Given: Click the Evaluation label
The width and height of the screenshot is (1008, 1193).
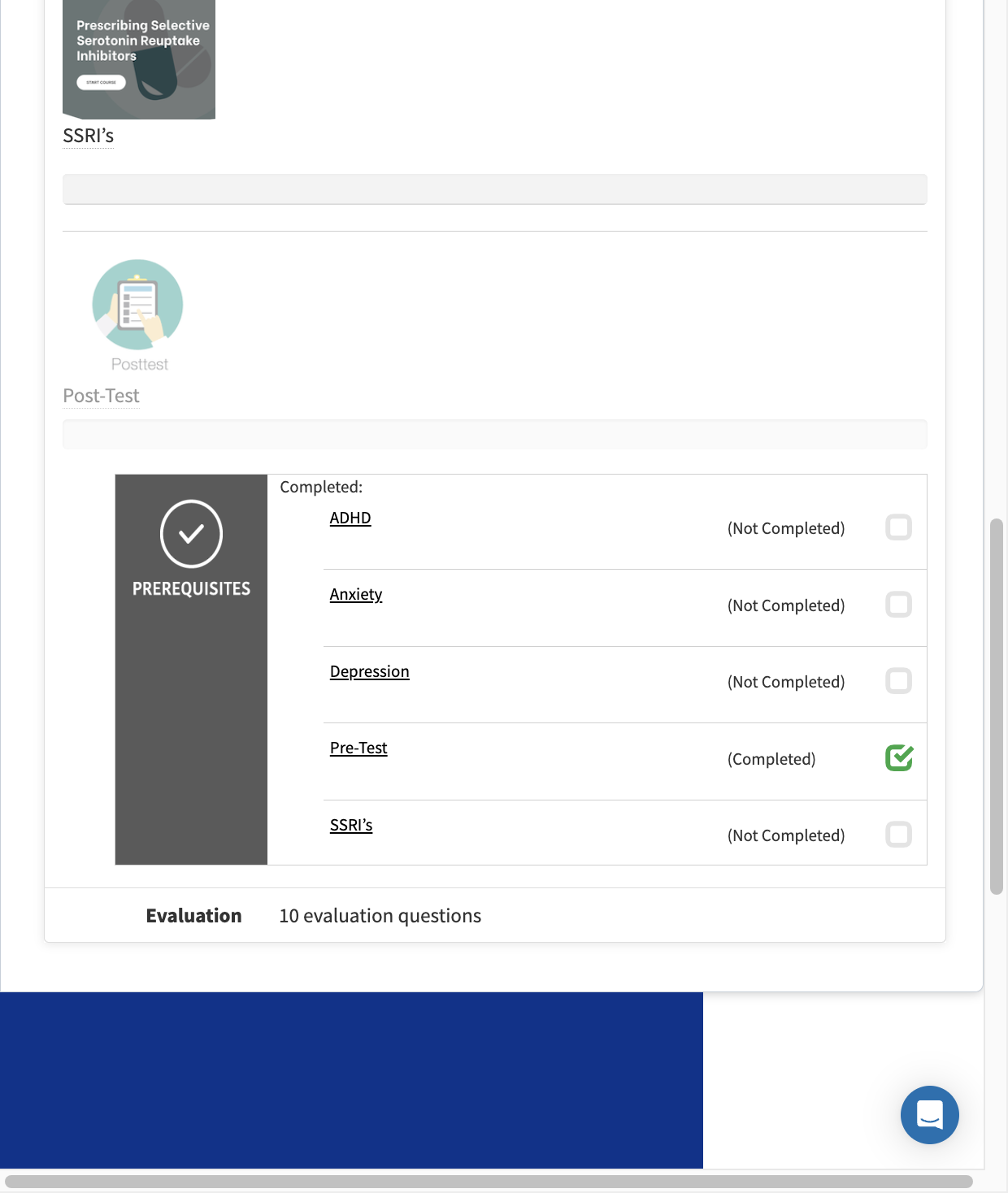Looking at the screenshot, I should tap(193, 916).
